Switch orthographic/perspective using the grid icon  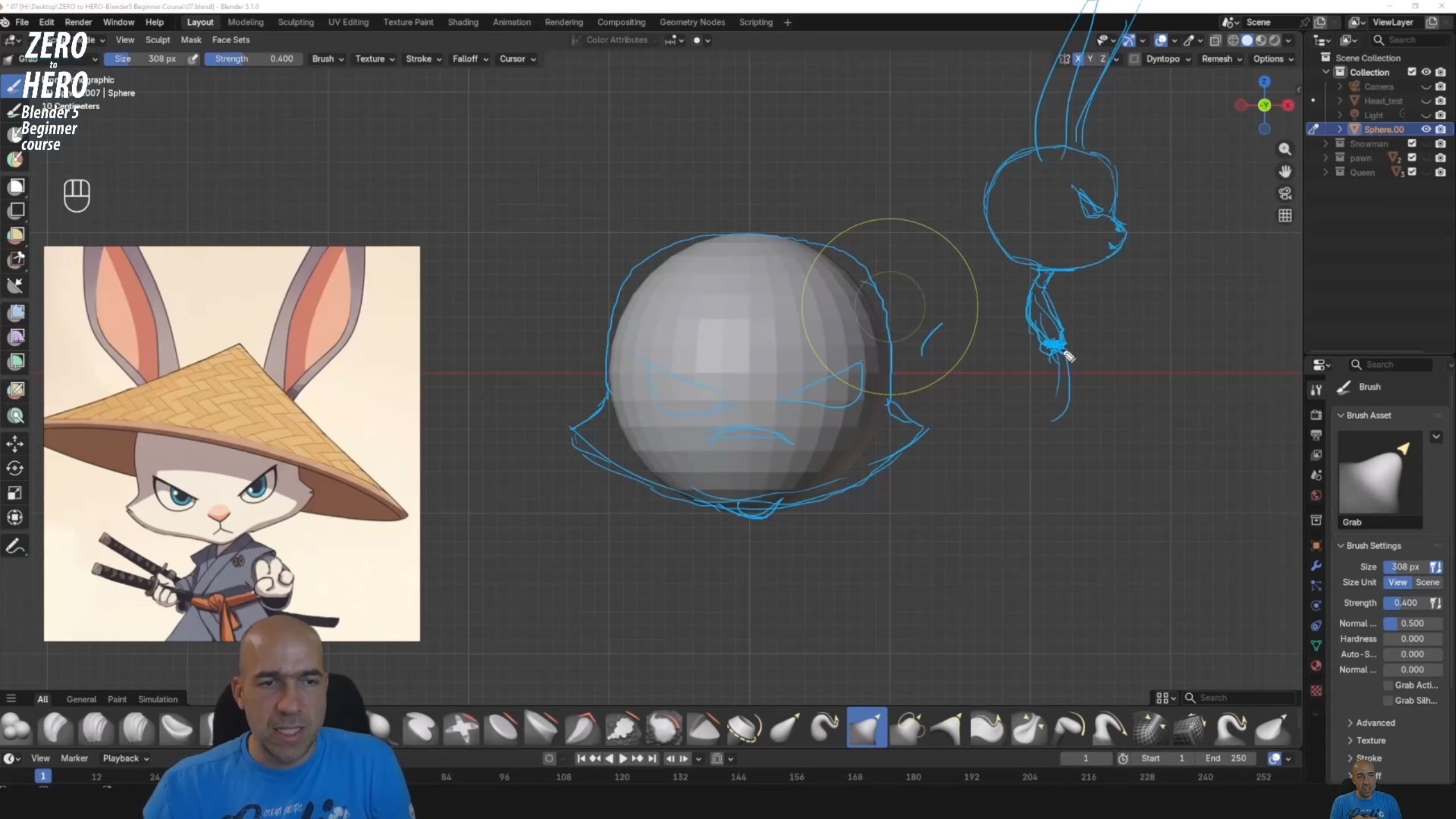point(1285,216)
